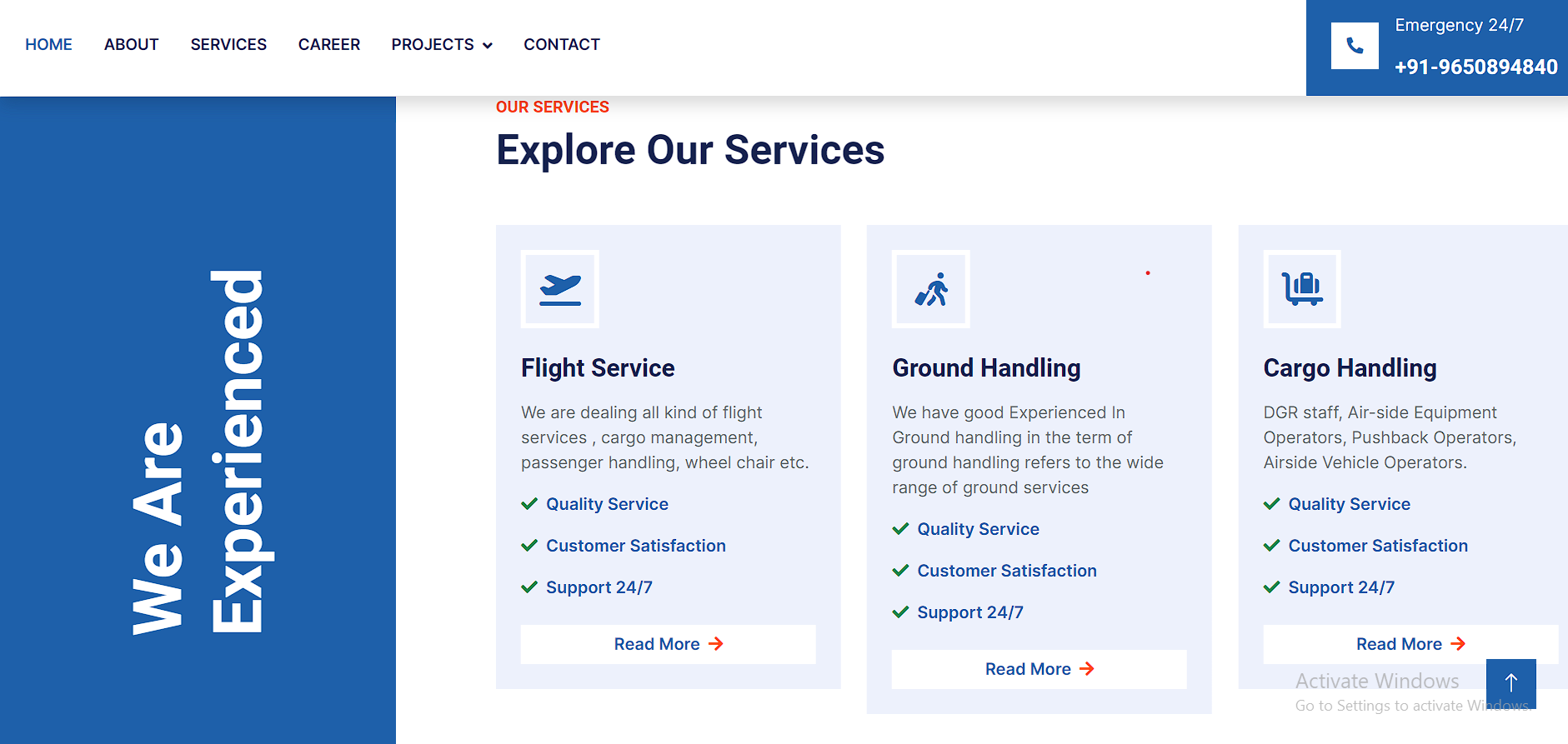Click the phone icon in the Emergency box
The height and width of the screenshot is (744, 1568).
click(x=1355, y=46)
